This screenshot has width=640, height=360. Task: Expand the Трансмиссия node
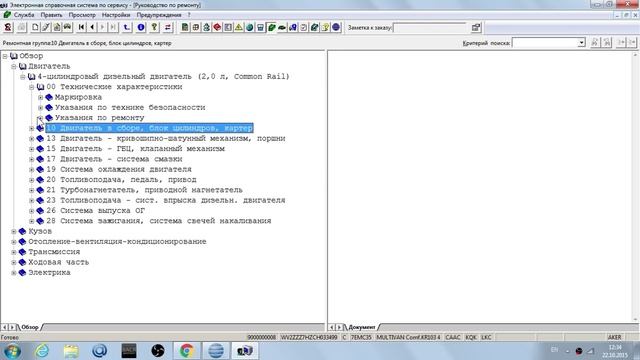tap(14, 252)
